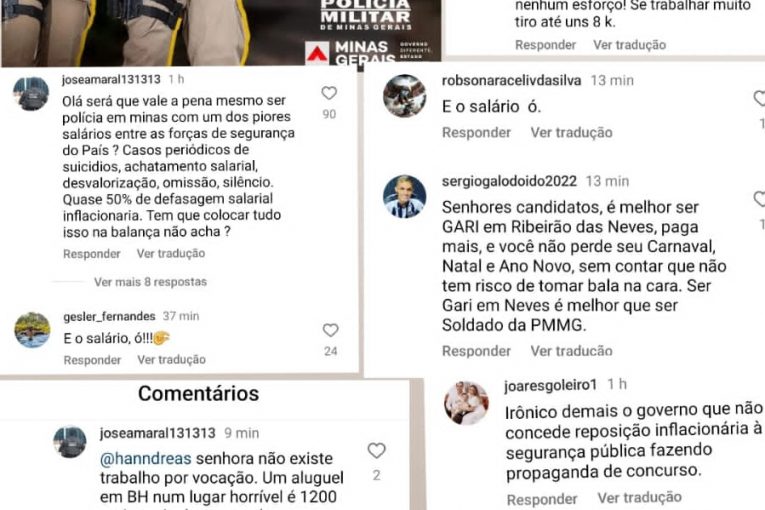765x510 pixels.
Task: Translate joaresgoleiro1's comment
Action: click(x=639, y=498)
